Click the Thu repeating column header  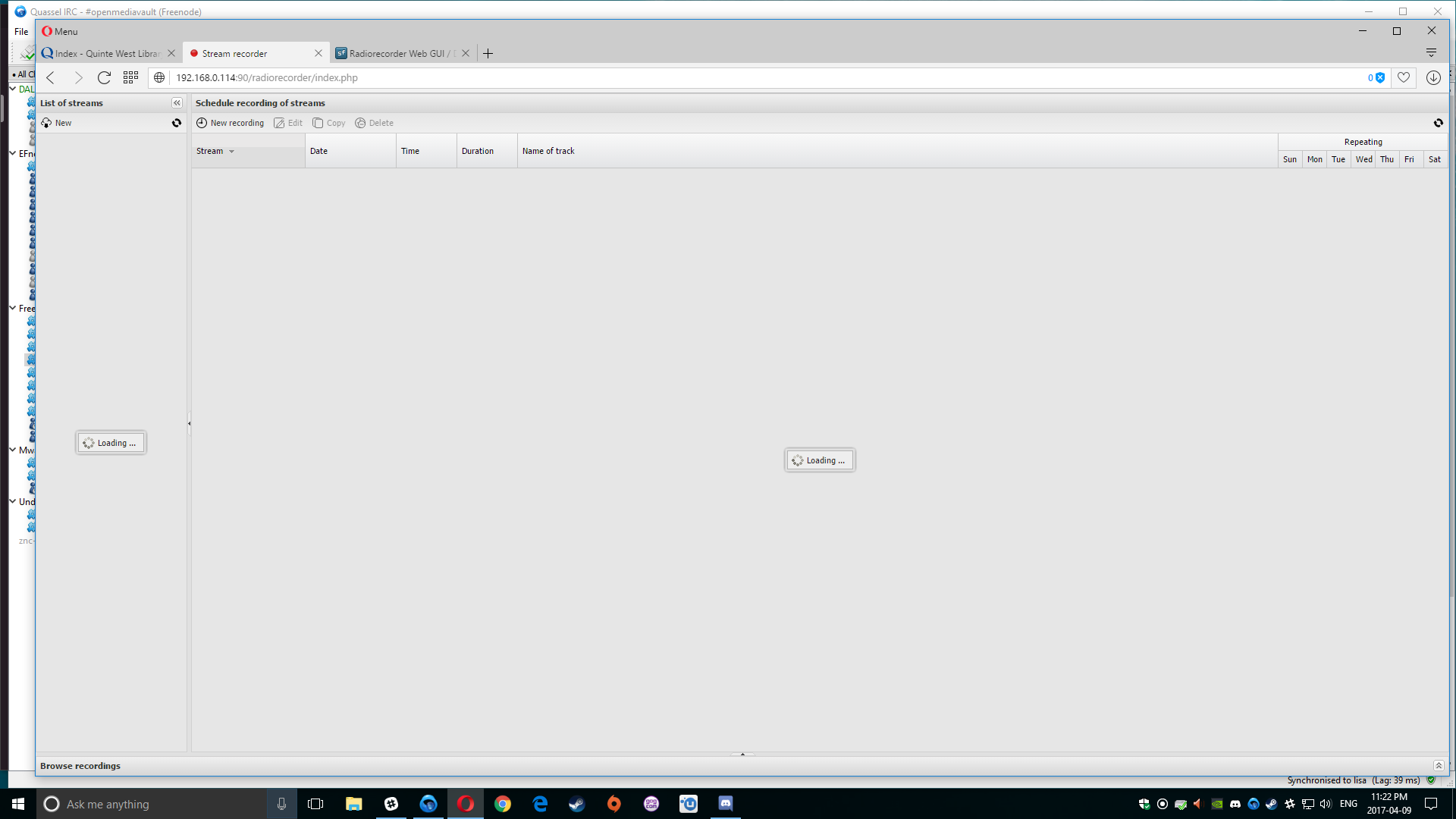[1387, 159]
